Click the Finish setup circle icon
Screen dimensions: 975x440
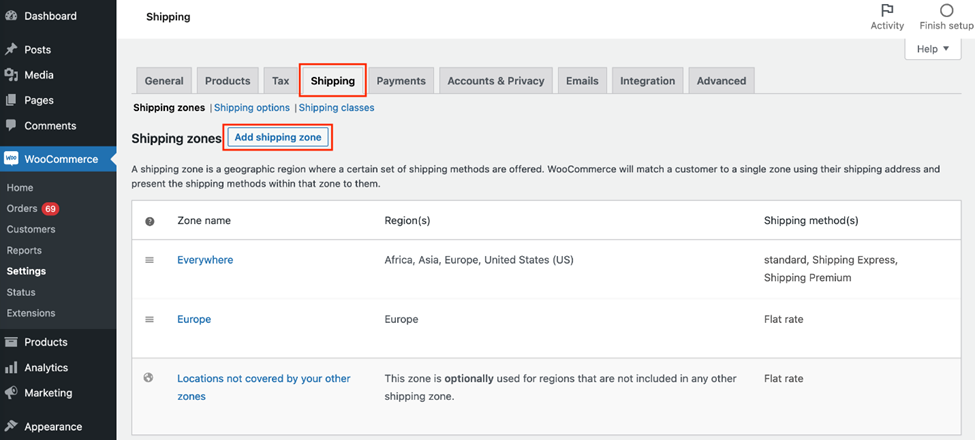tap(946, 11)
